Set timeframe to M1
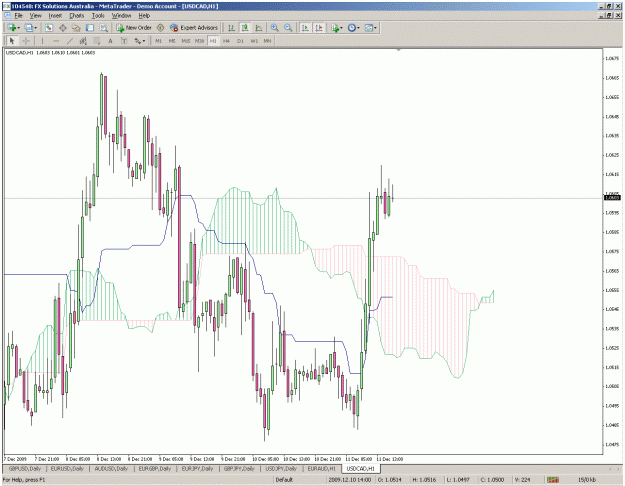Viewport: 625px width, 486px height. pyautogui.click(x=158, y=41)
